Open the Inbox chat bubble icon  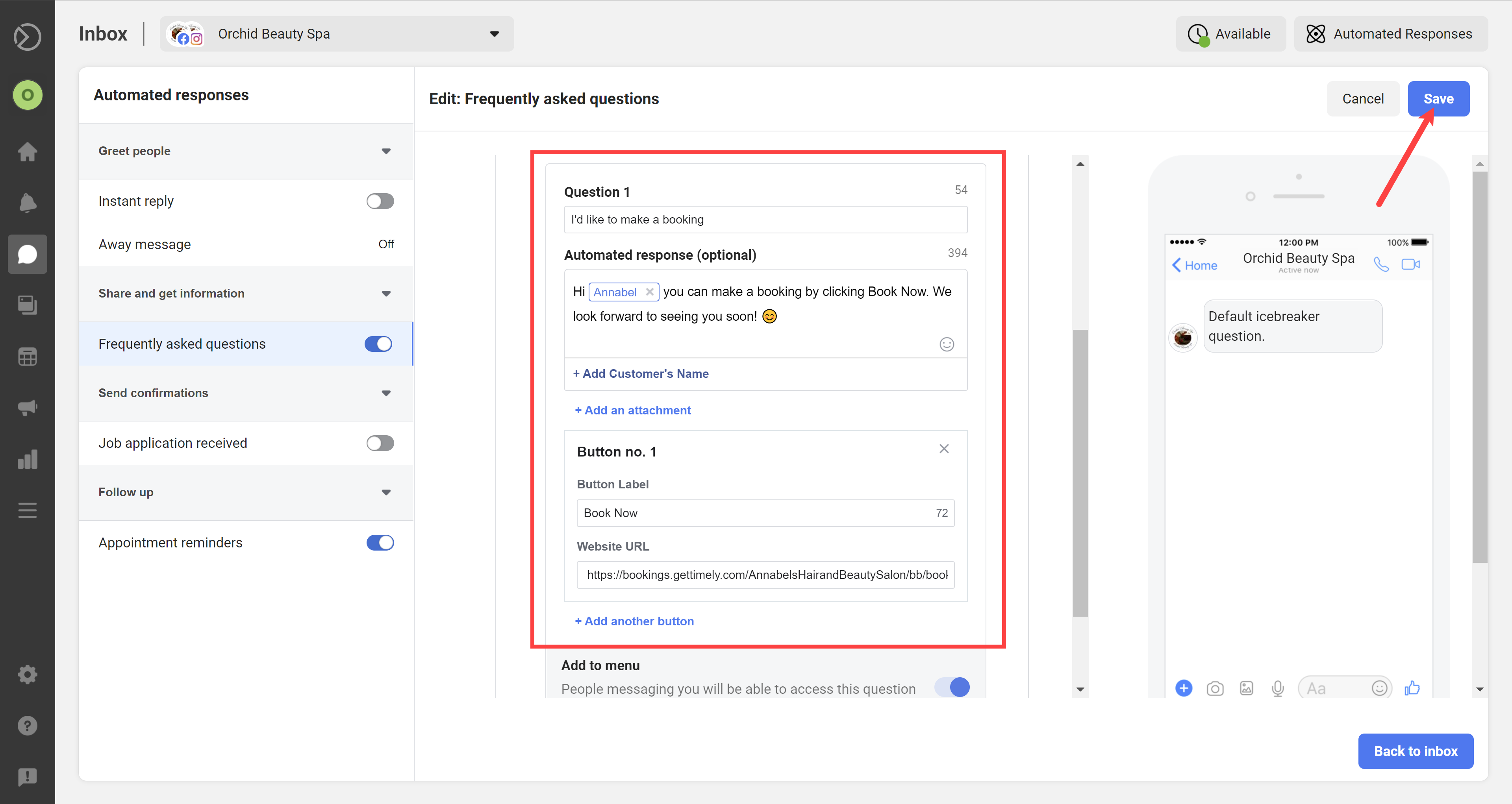[x=27, y=254]
